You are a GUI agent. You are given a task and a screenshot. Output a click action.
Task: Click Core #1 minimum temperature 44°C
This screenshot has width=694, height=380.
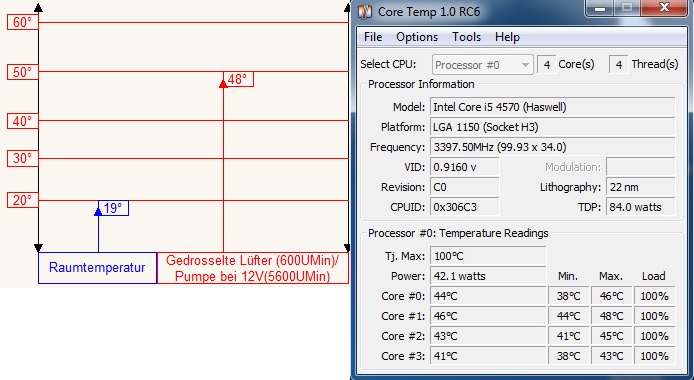click(x=568, y=316)
